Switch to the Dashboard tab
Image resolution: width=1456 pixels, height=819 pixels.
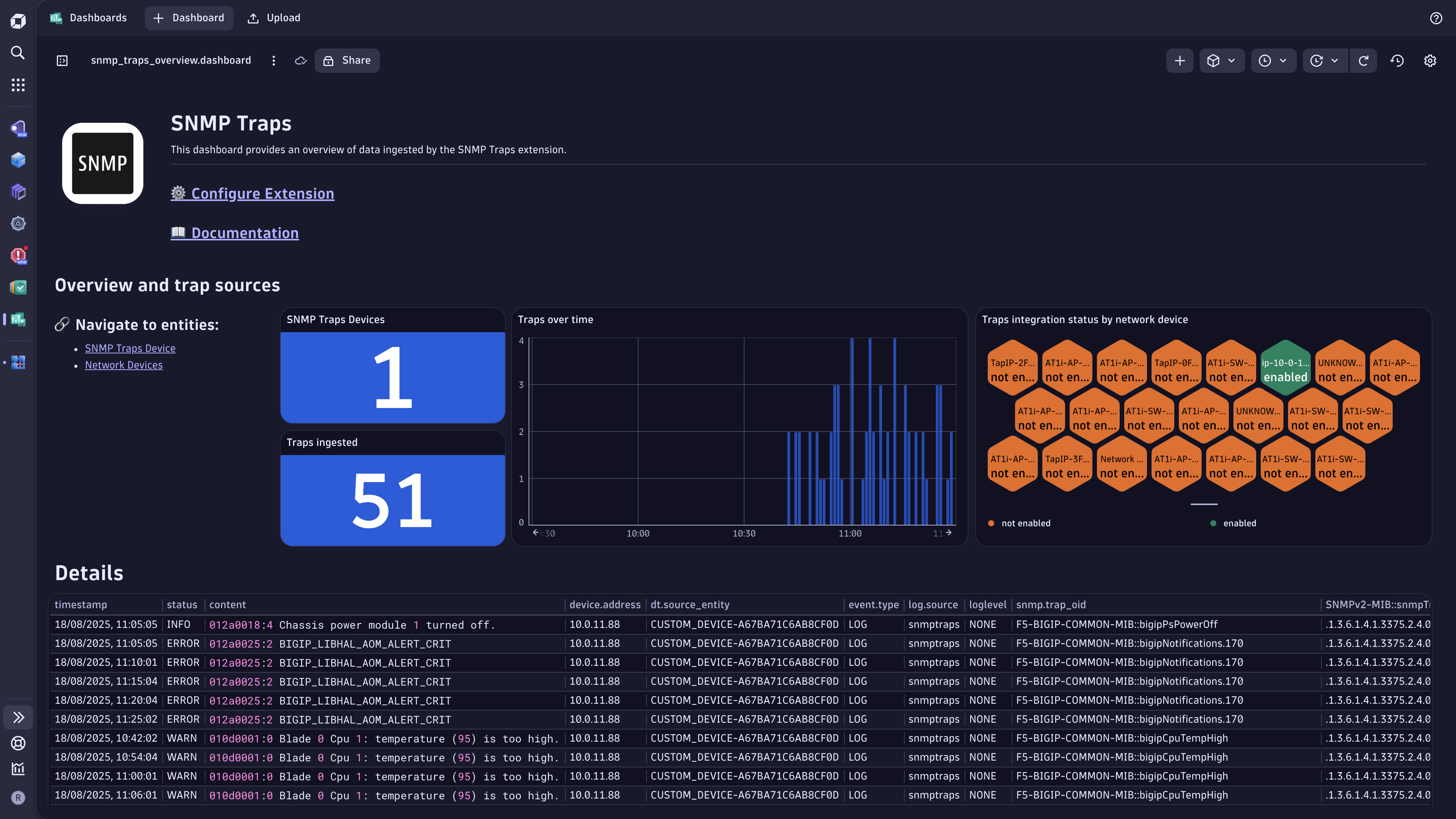[x=189, y=17]
